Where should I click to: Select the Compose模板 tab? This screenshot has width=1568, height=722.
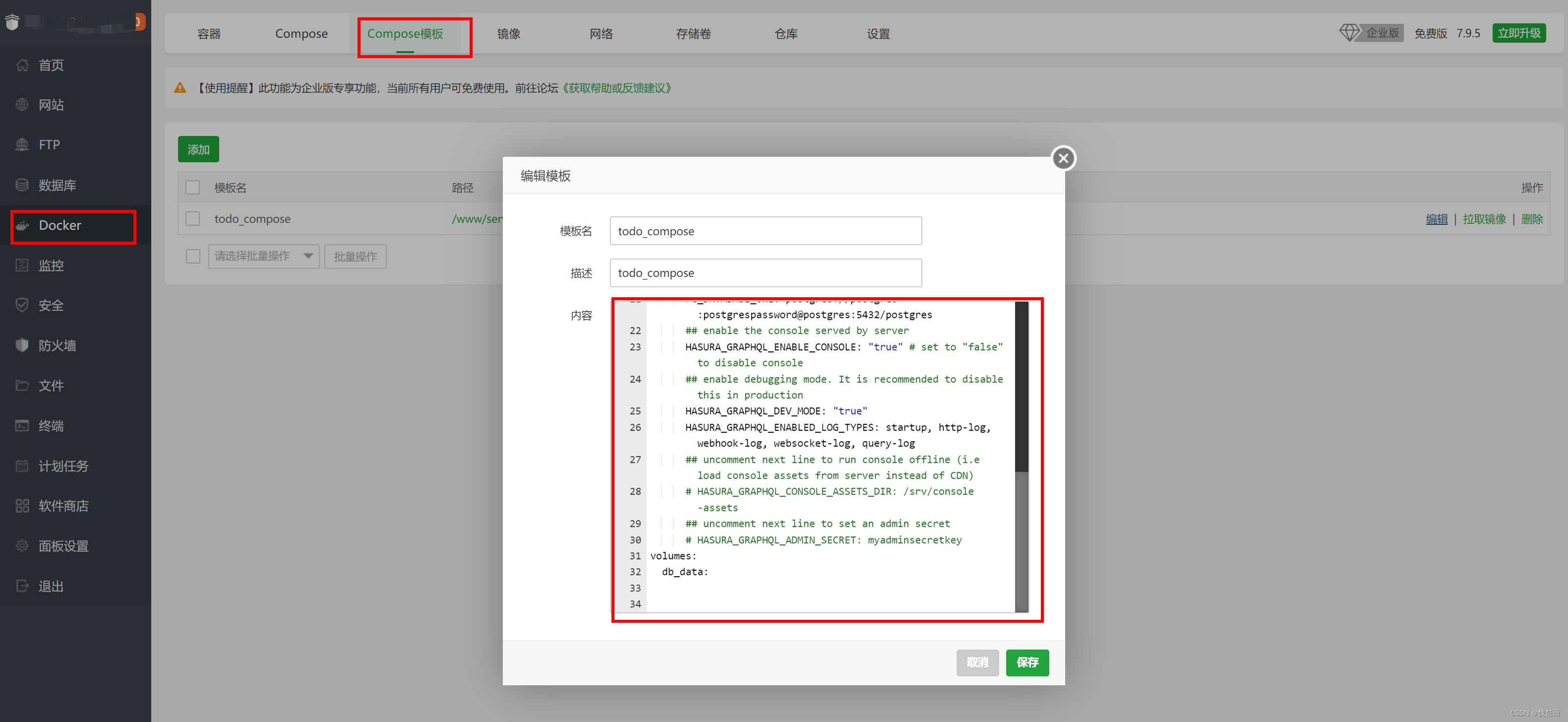(x=406, y=34)
